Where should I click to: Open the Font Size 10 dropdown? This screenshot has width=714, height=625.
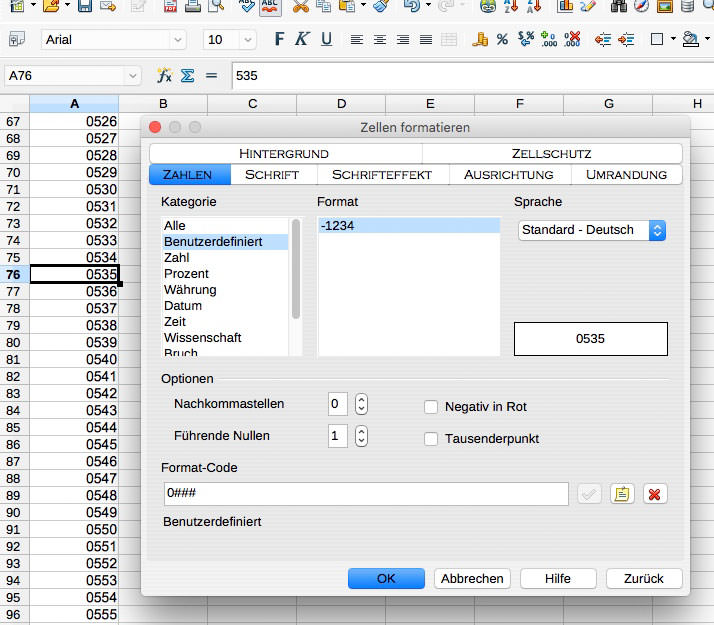pos(247,40)
